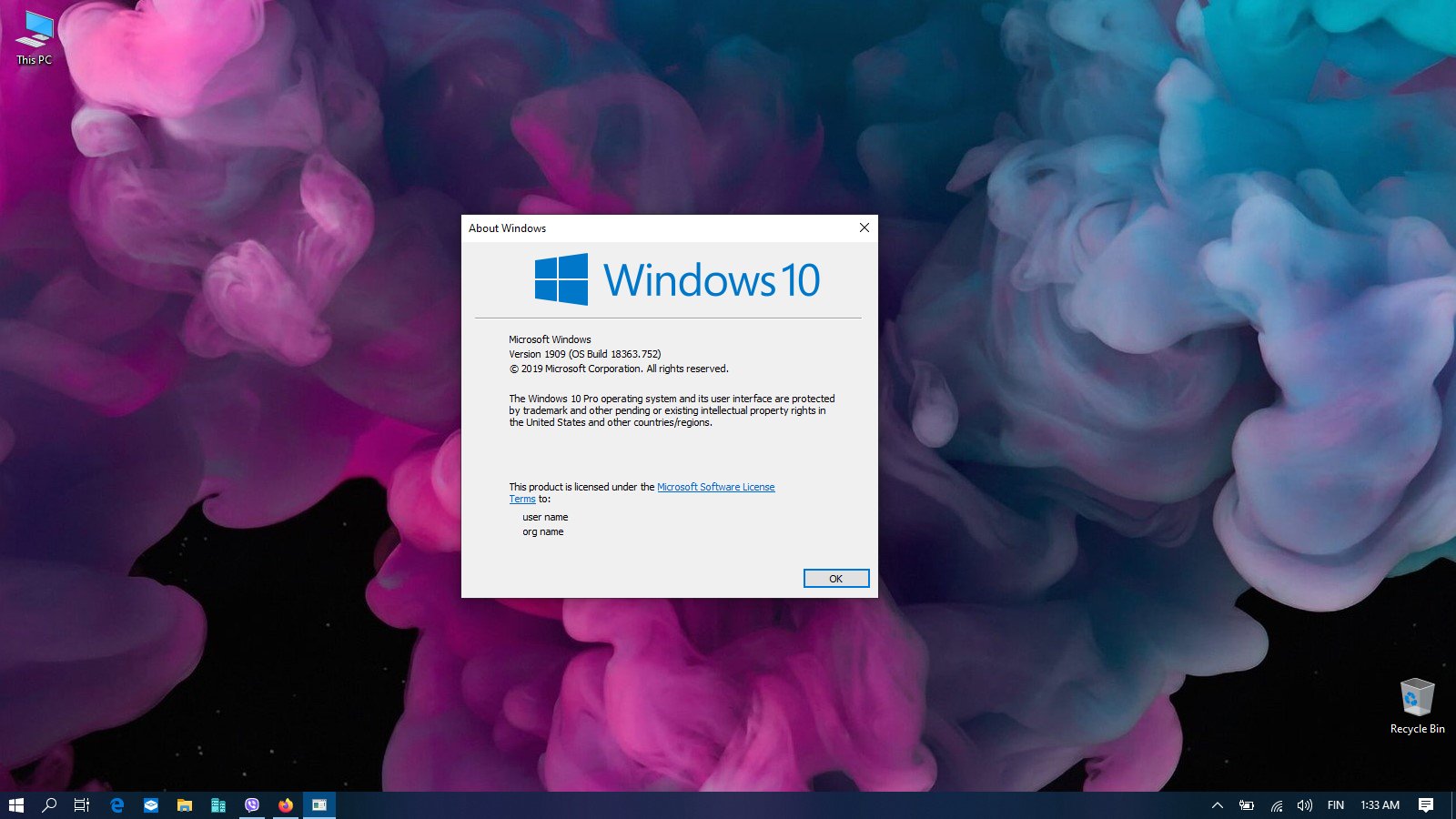This screenshot has height=819, width=1456.
Task: Open the Microsoft Software License link
Action: coord(716,487)
